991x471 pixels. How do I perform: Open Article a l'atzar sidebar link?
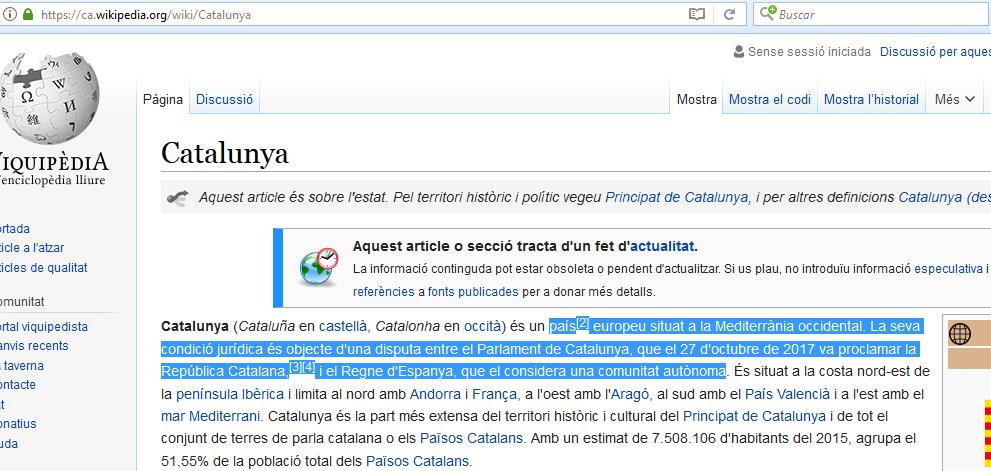(32, 248)
